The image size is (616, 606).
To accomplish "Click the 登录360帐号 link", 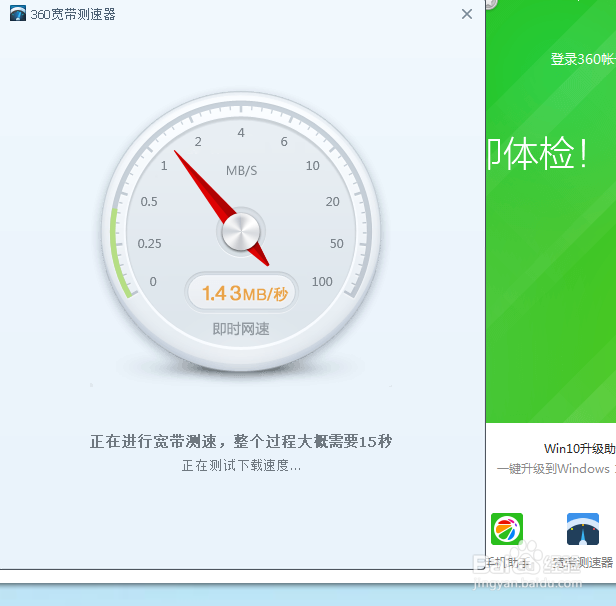I will coord(583,59).
